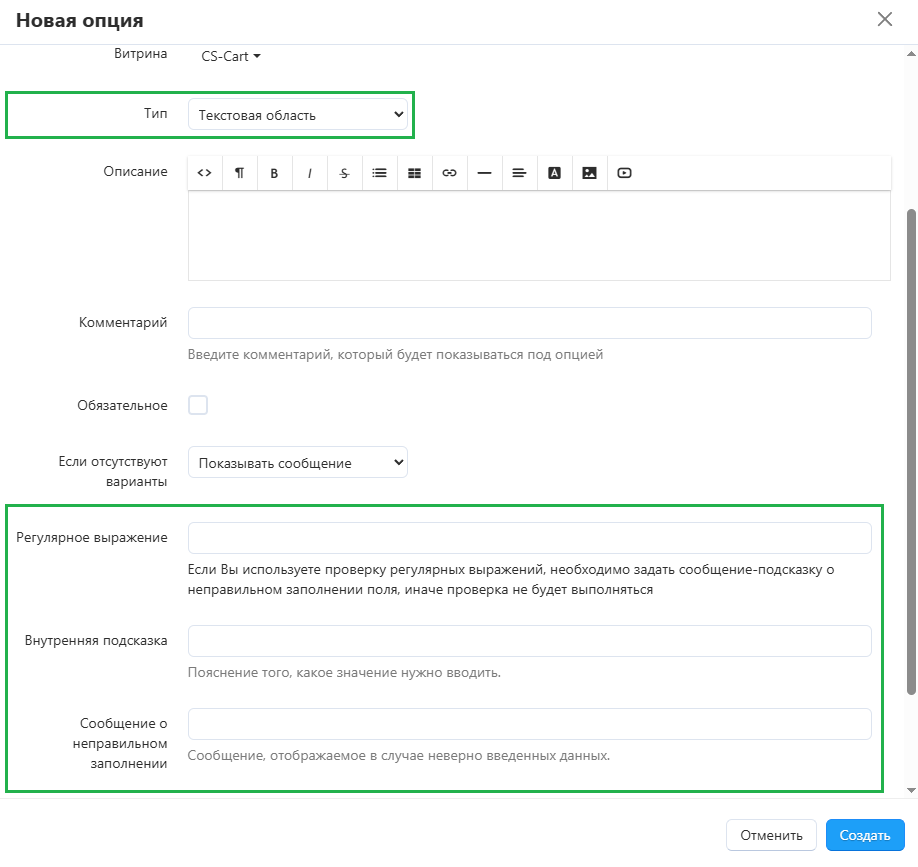918x867 pixels.
Task: Insert a horizontal line
Action: click(x=484, y=173)
